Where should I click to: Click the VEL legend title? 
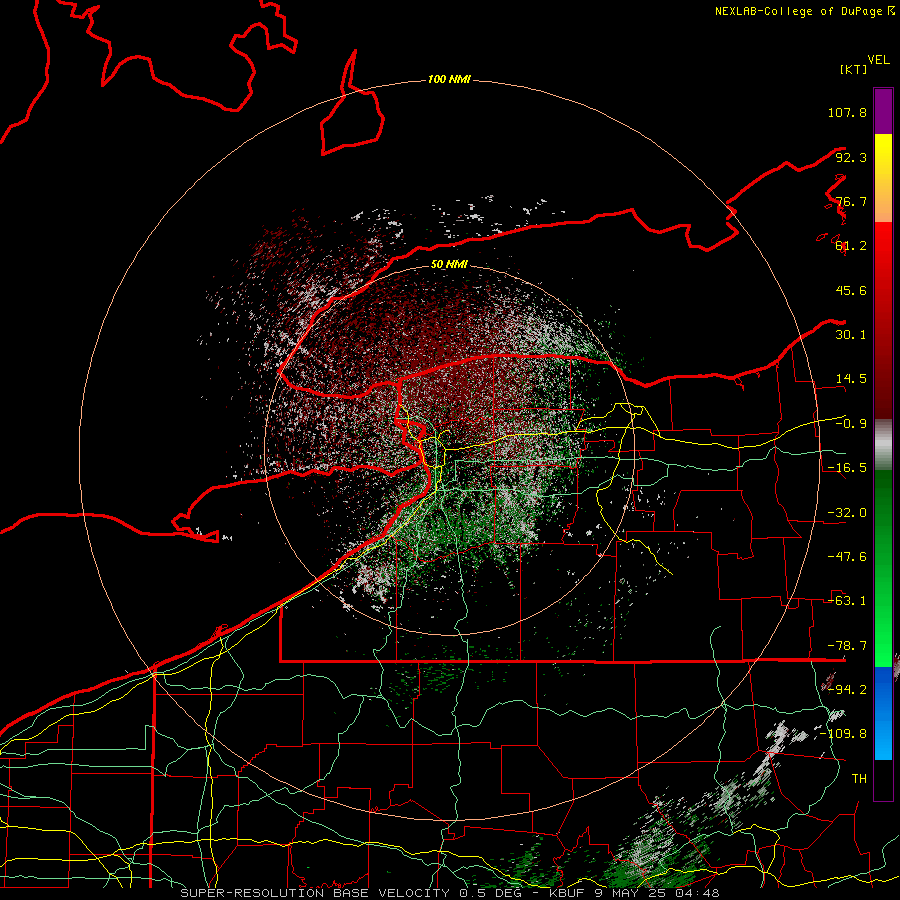point(878,60)
